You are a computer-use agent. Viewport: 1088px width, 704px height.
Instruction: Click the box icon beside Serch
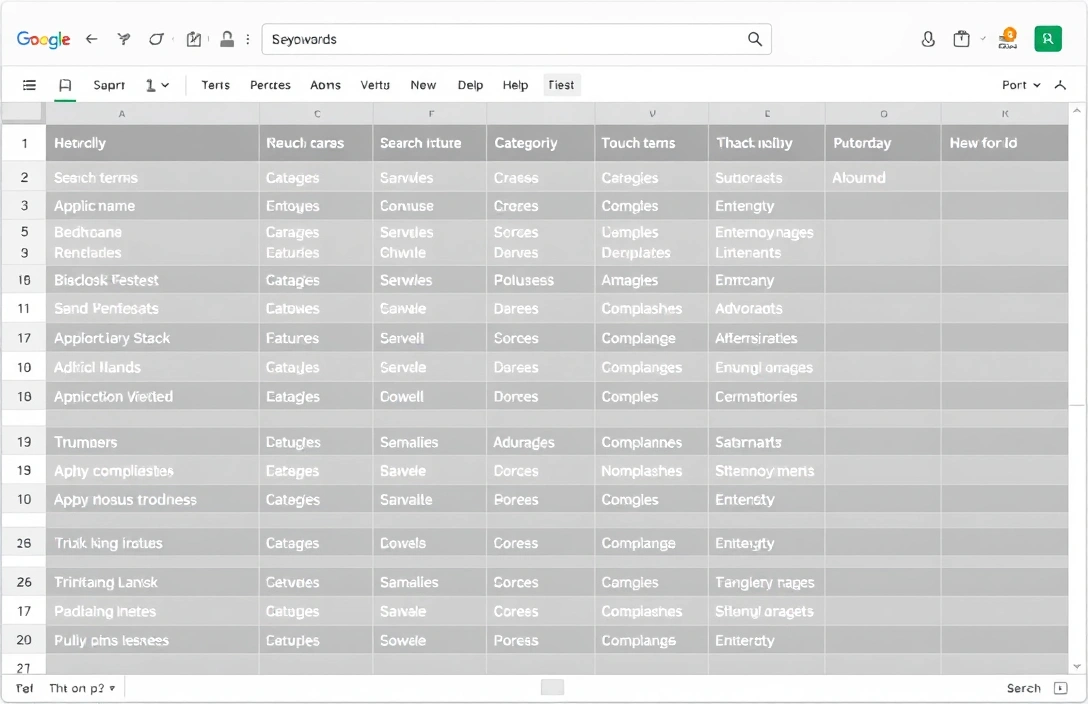tap(1060, 688)
